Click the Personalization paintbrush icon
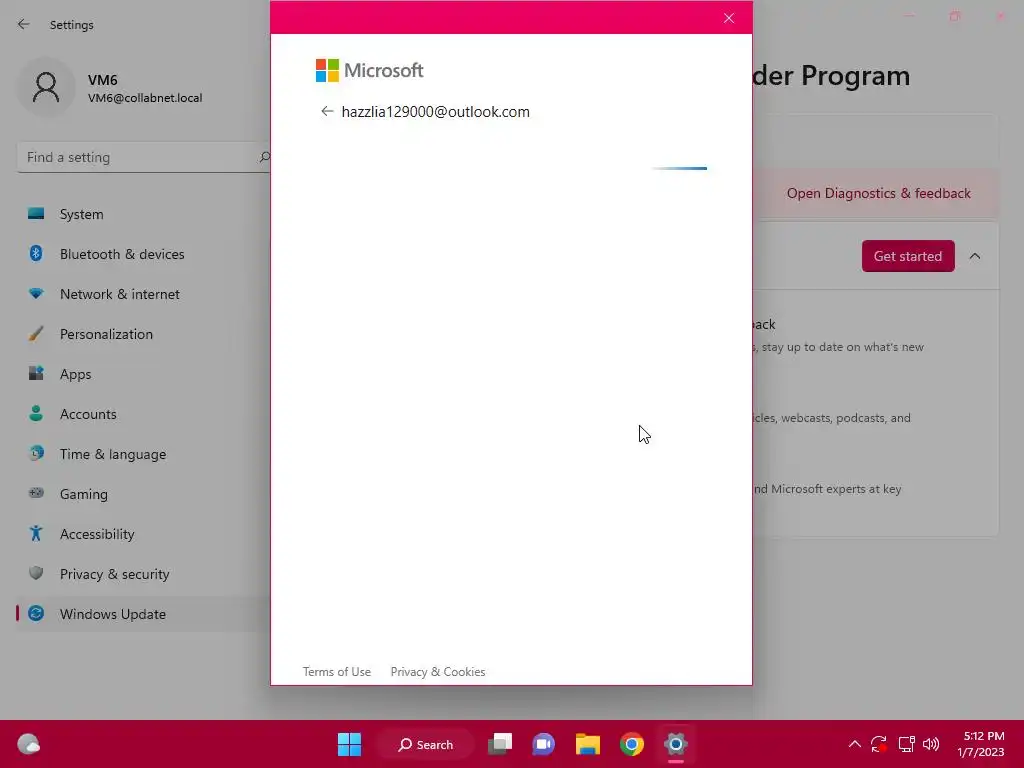Screen dimensions: 1024x768 [x=36, y=334]
